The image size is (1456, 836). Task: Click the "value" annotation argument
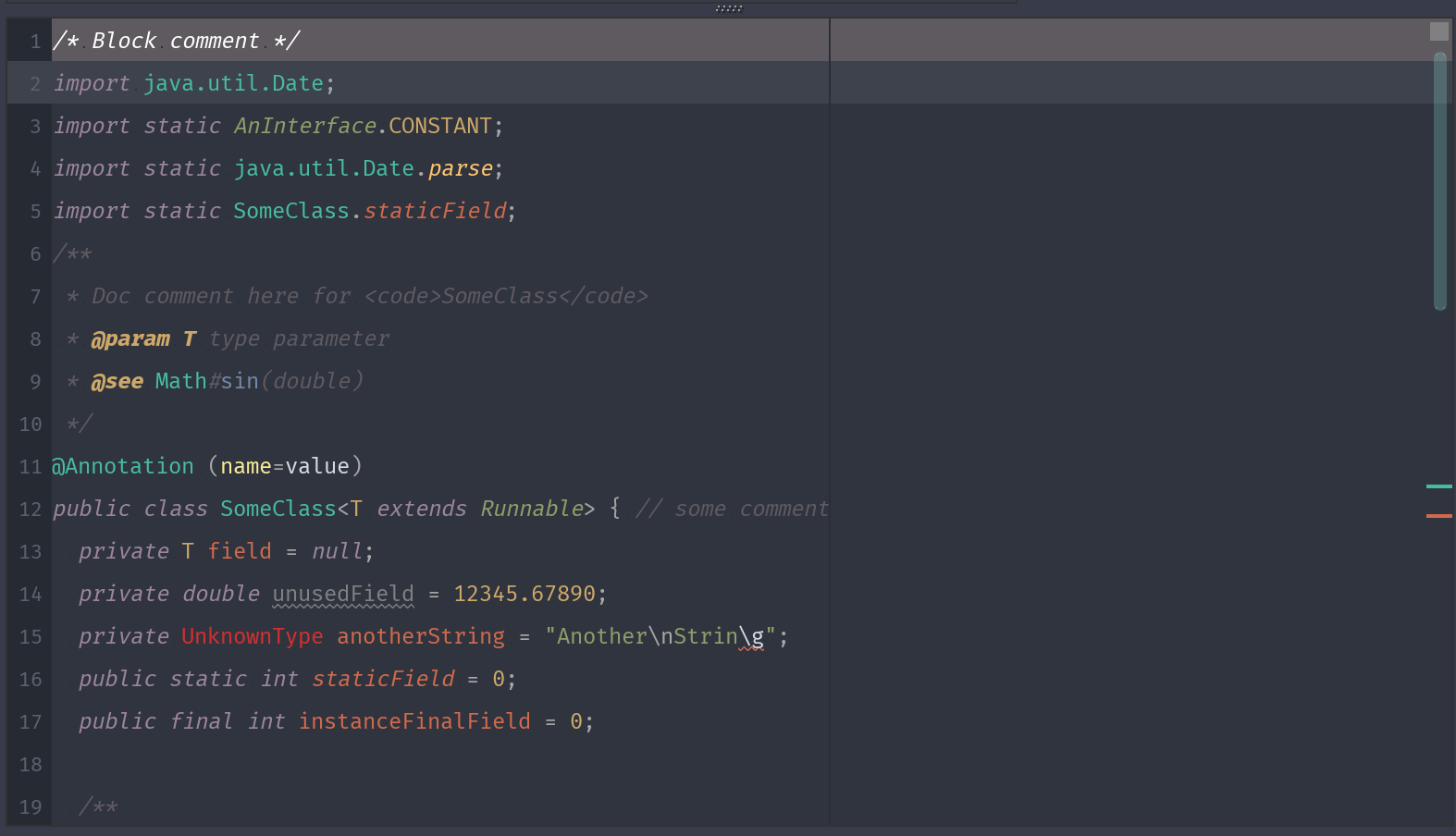[x=317, y=466]
